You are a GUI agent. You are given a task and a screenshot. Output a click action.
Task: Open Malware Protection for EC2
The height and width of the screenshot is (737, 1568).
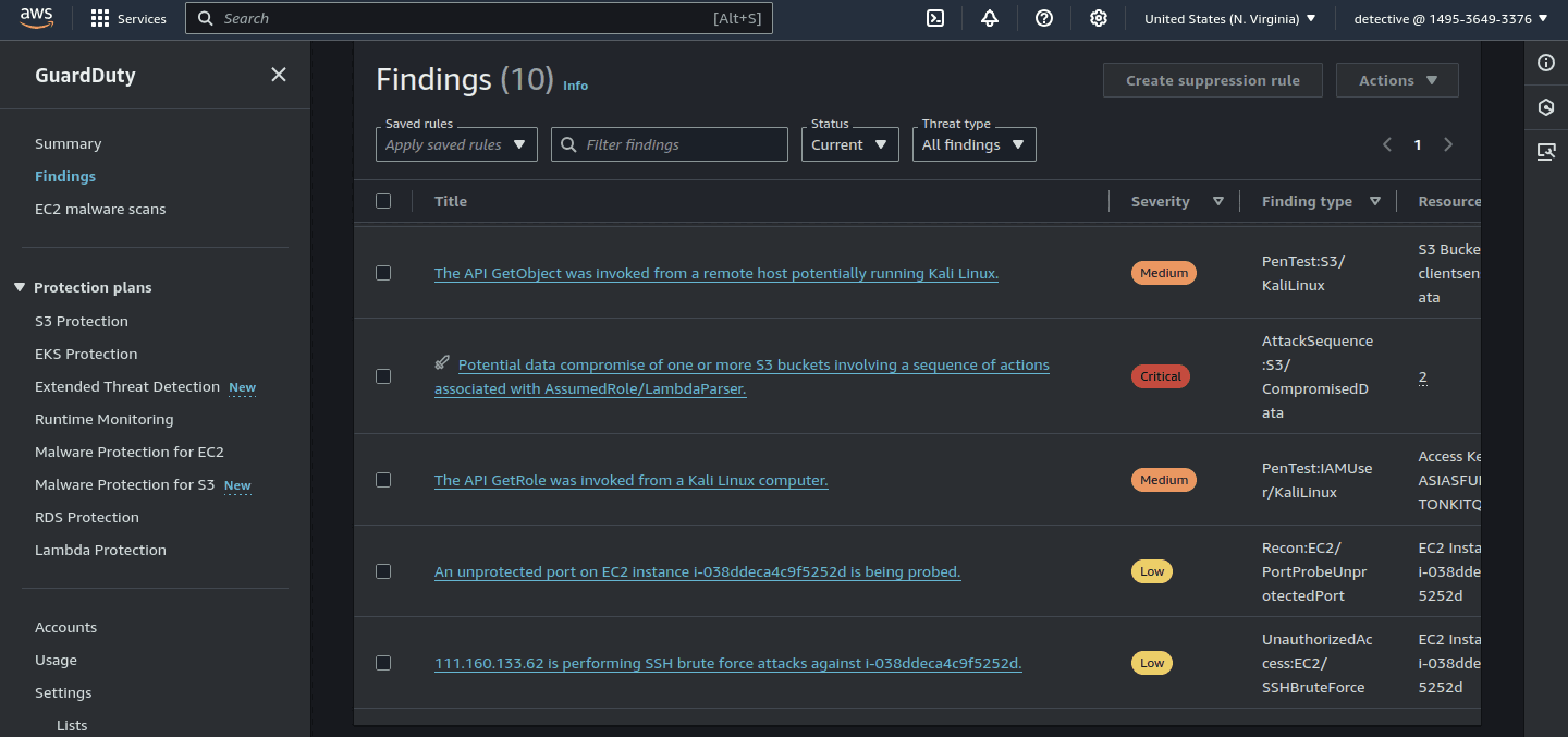[129, 452]
